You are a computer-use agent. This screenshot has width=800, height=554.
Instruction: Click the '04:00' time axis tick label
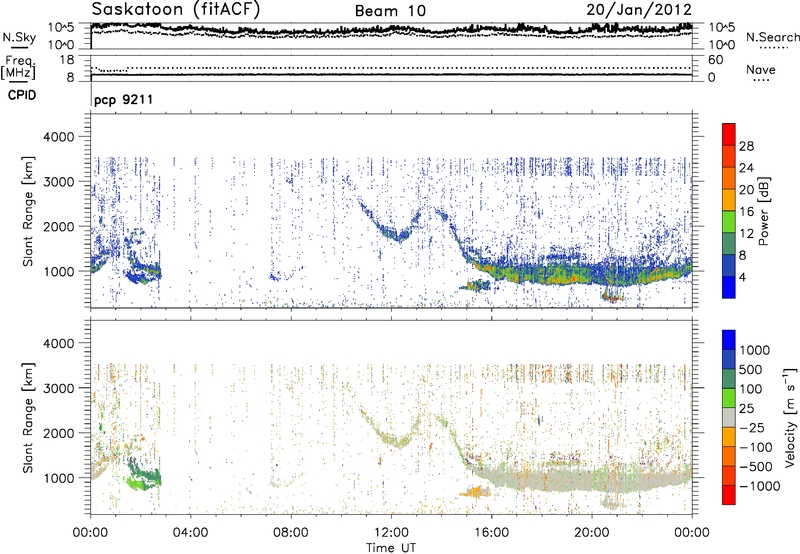(x=191, y=533)
